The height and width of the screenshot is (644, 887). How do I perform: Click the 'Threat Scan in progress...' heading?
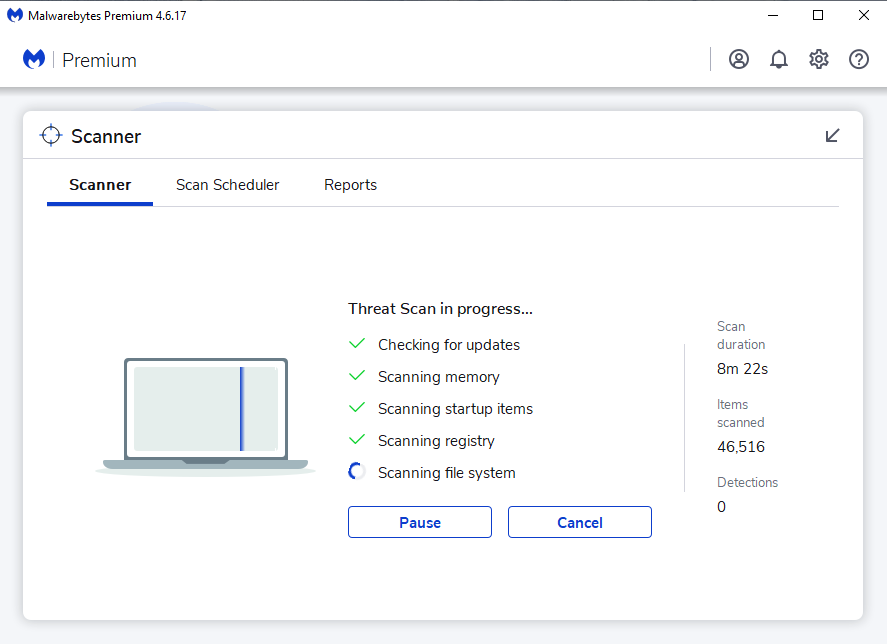(440, 309)
